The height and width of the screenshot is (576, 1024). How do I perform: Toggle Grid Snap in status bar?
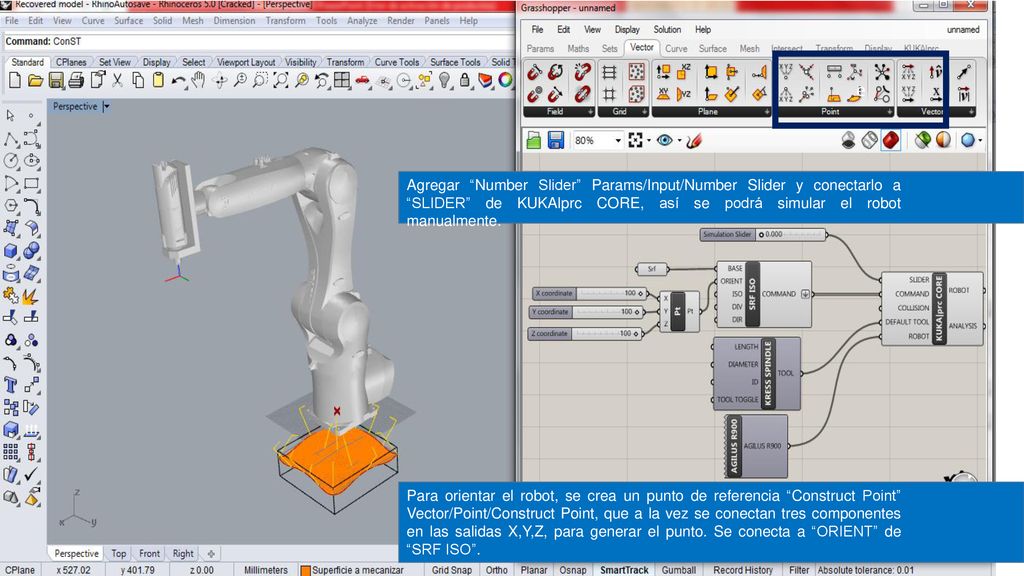(451, 569)
